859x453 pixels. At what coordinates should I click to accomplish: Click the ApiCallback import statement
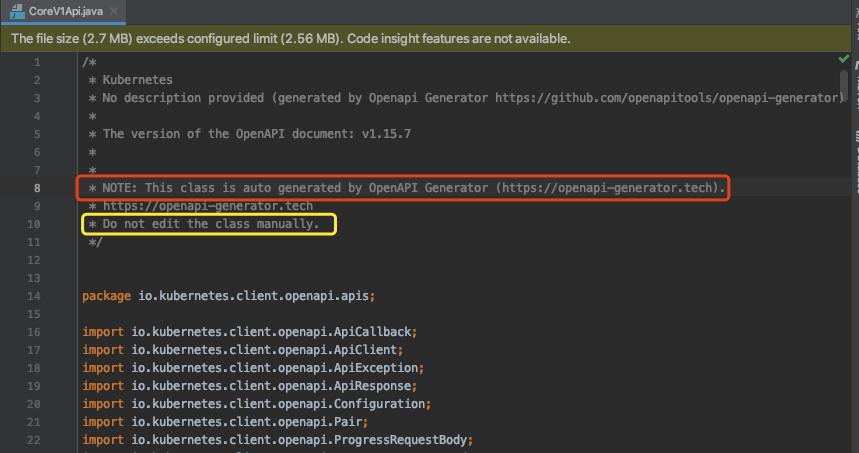click(x=250, y=332)
